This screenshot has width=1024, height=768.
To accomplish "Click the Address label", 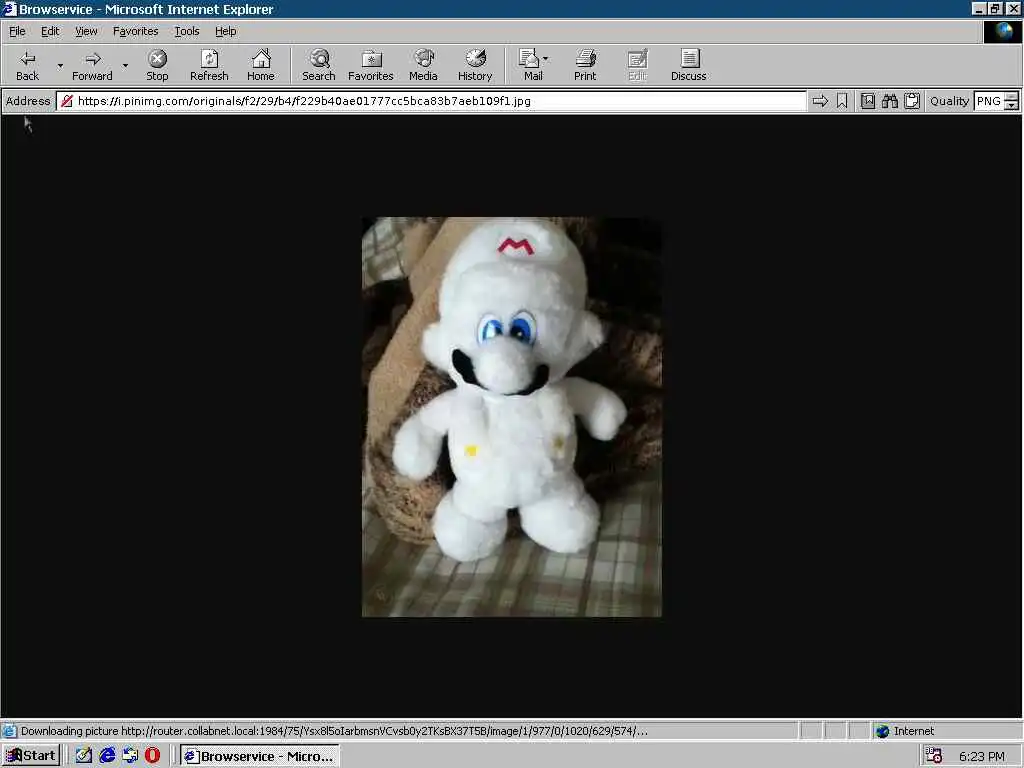I will coord(28,101).
